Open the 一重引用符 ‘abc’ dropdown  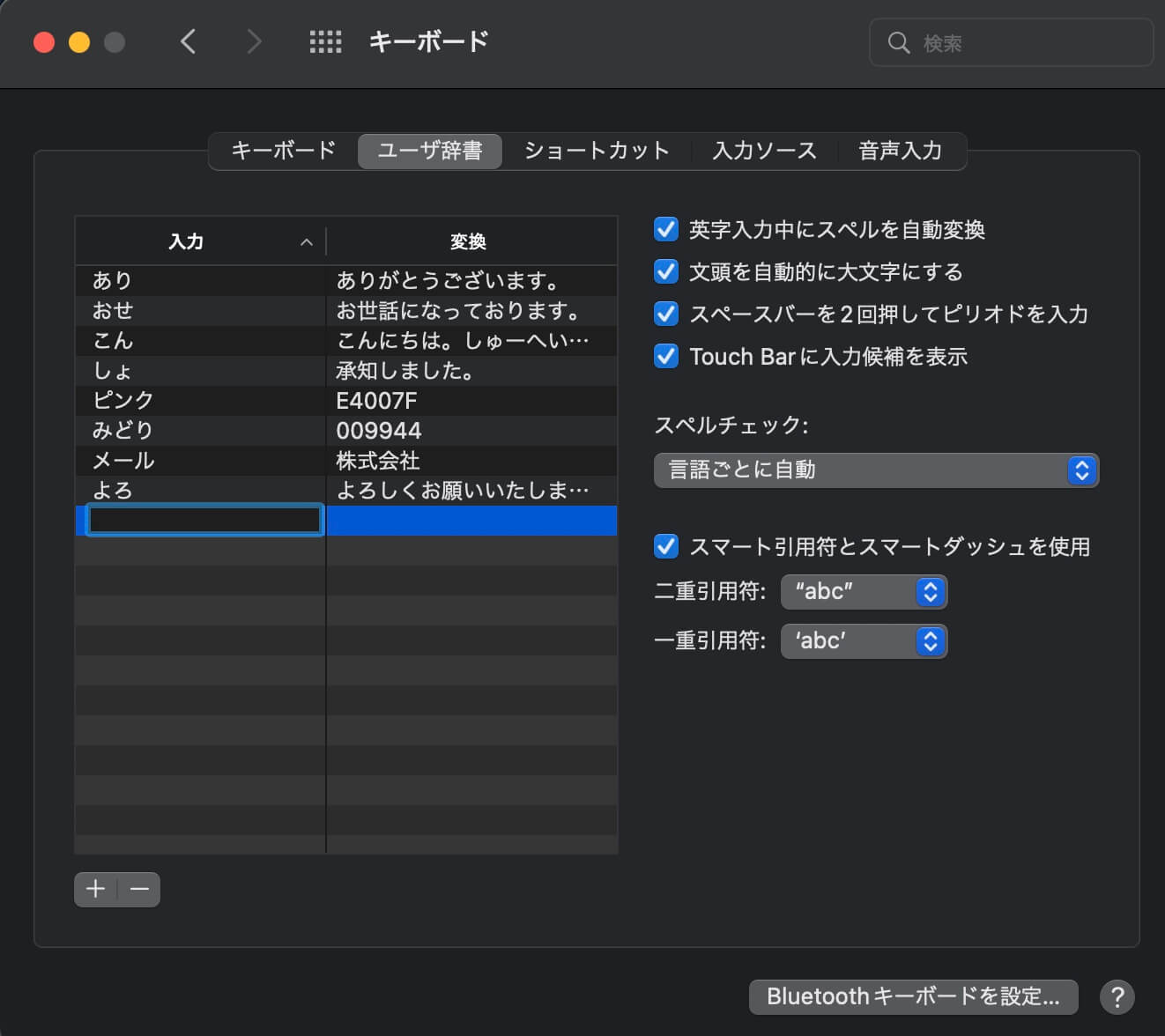tap(864, 641)
